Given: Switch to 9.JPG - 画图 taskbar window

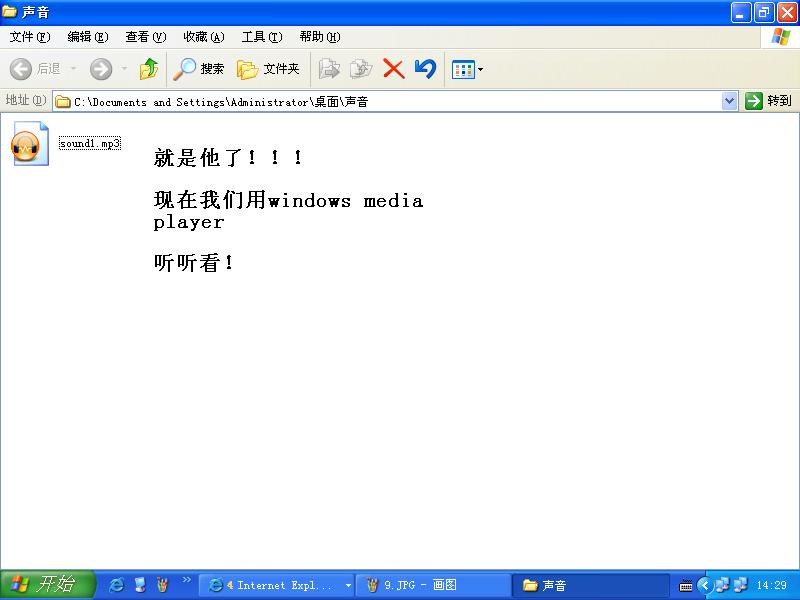Looking at the screenshot, I should click(x=432, y=585).
